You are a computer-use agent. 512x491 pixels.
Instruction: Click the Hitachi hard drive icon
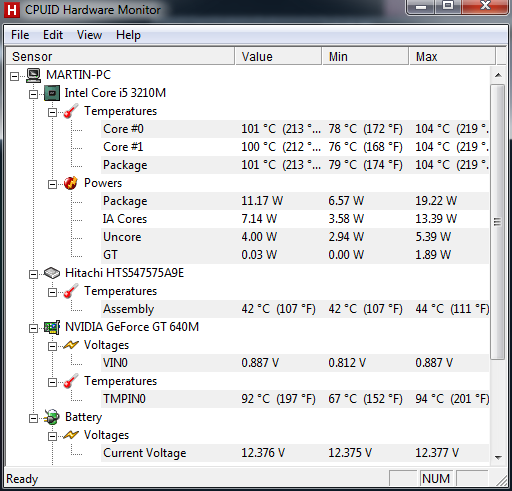coord(52,273)
